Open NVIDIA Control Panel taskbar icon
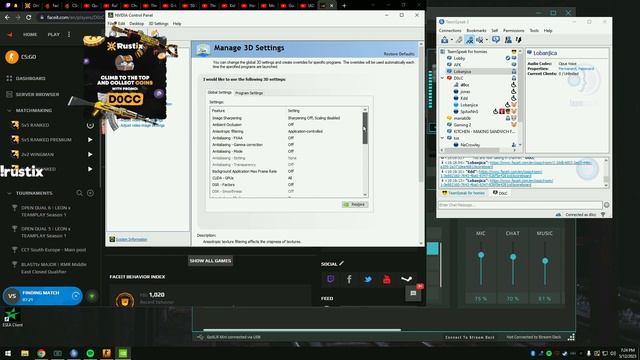 123,353
